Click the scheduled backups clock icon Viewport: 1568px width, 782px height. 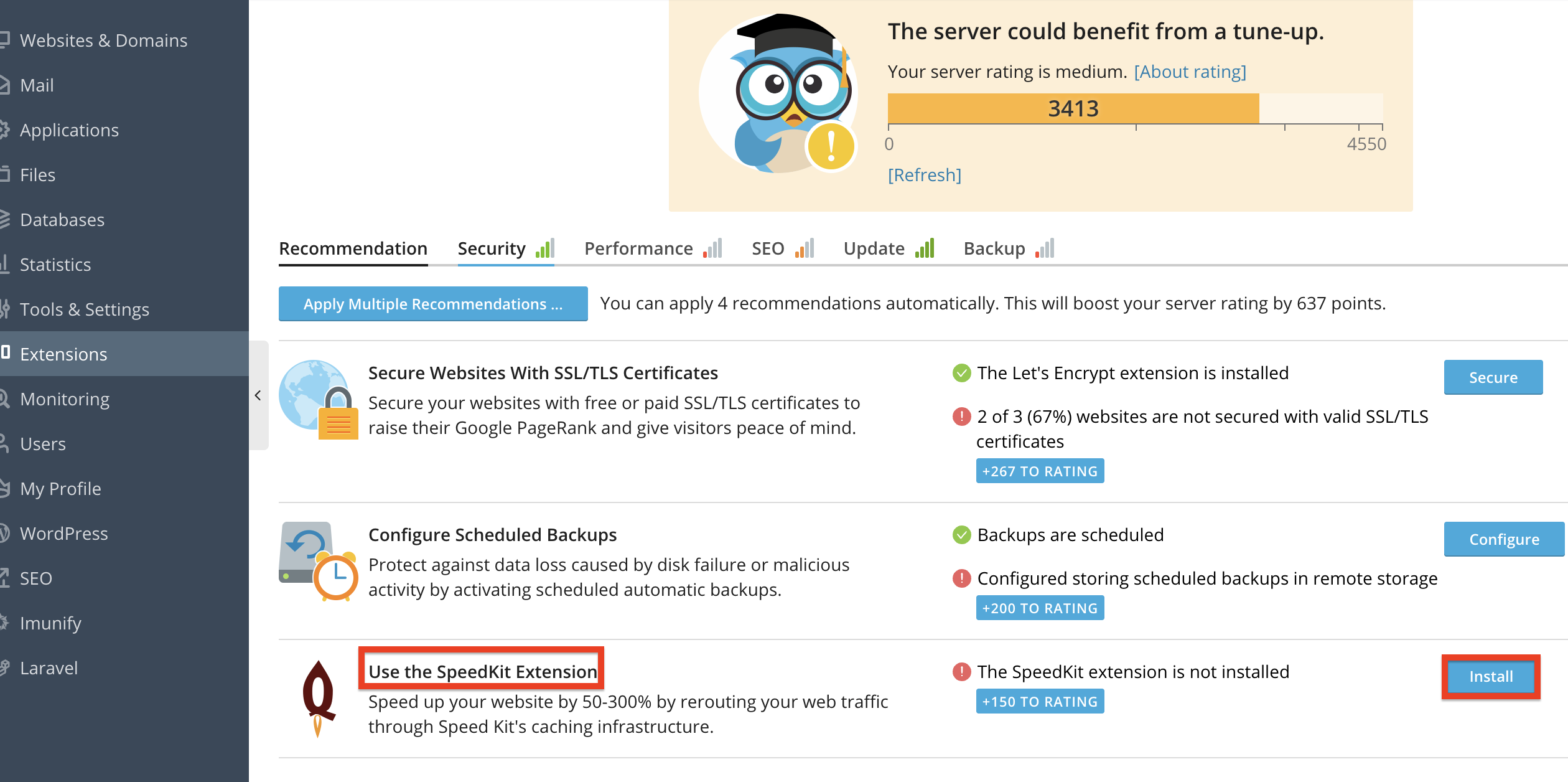[x=319, y=561]
